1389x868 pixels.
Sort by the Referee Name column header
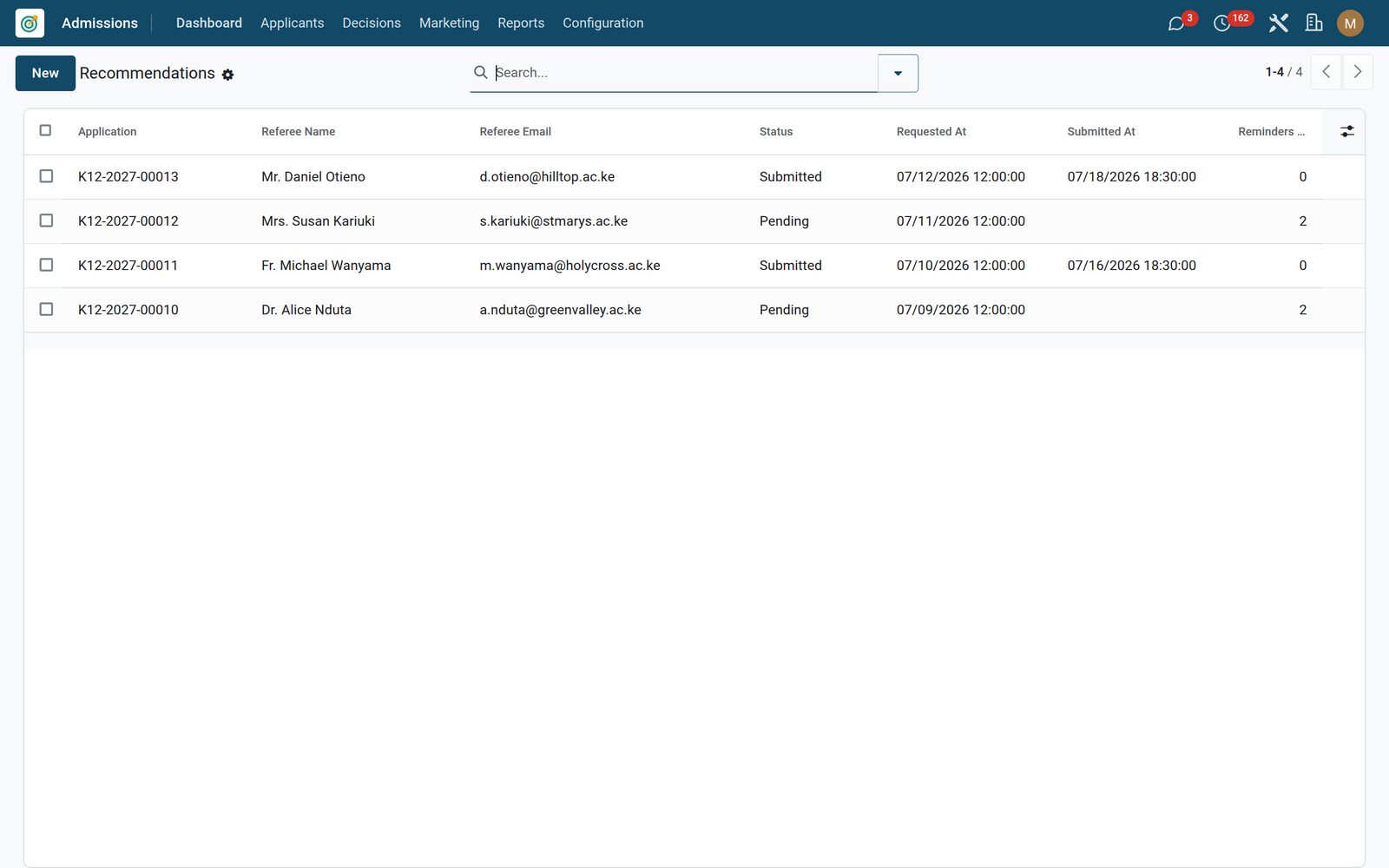(x=298, y=132)
